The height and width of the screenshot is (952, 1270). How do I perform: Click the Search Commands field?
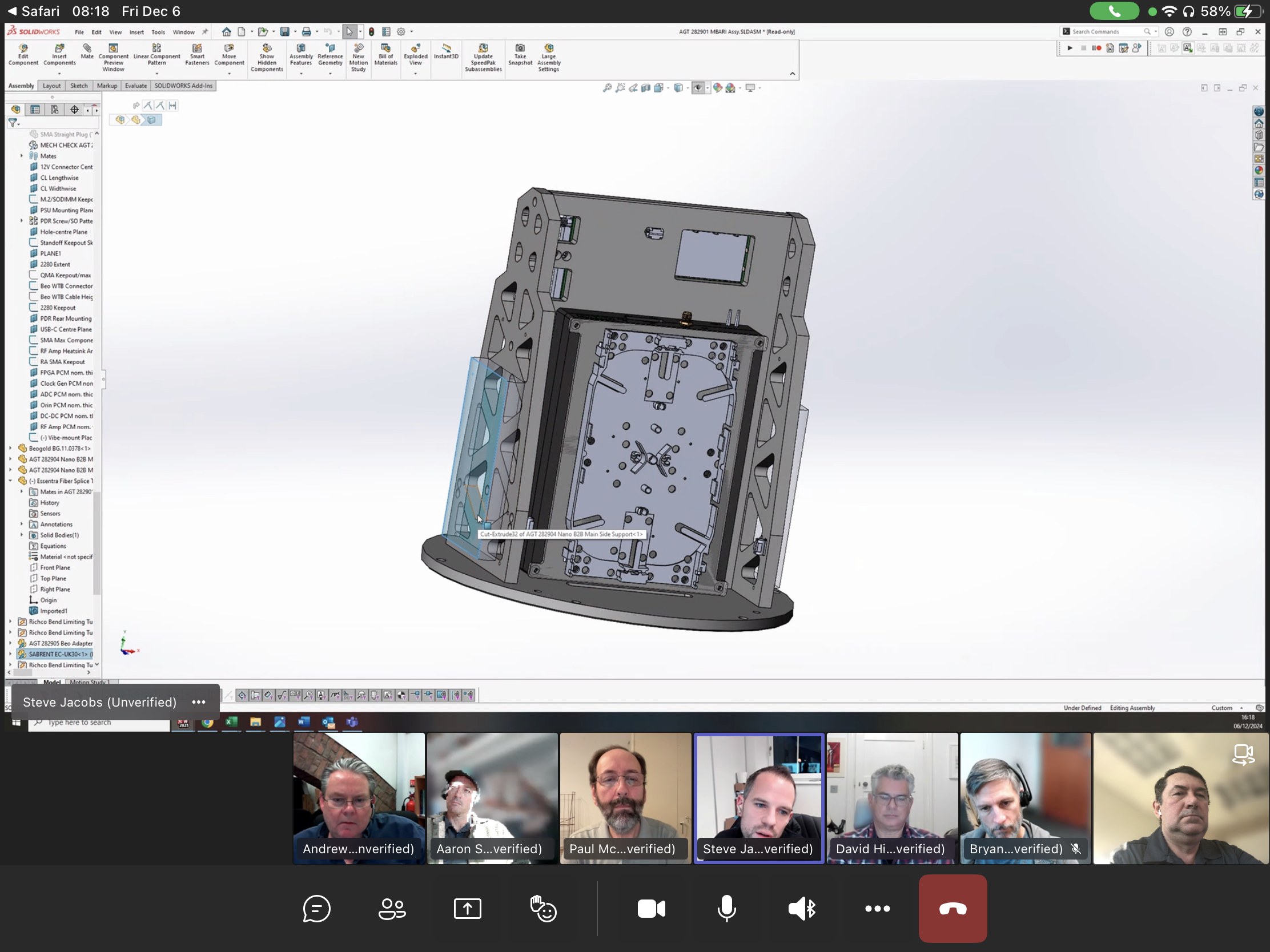1107,31
